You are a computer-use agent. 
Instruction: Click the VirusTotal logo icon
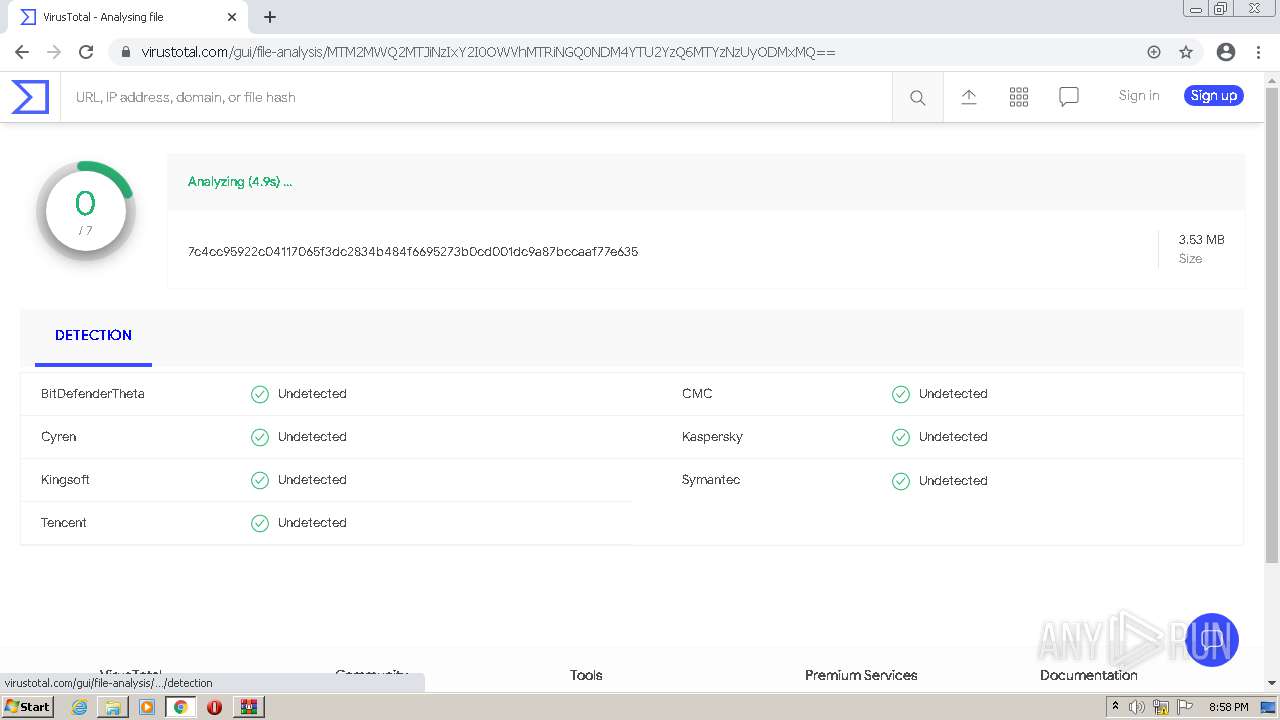pos(30,97)
